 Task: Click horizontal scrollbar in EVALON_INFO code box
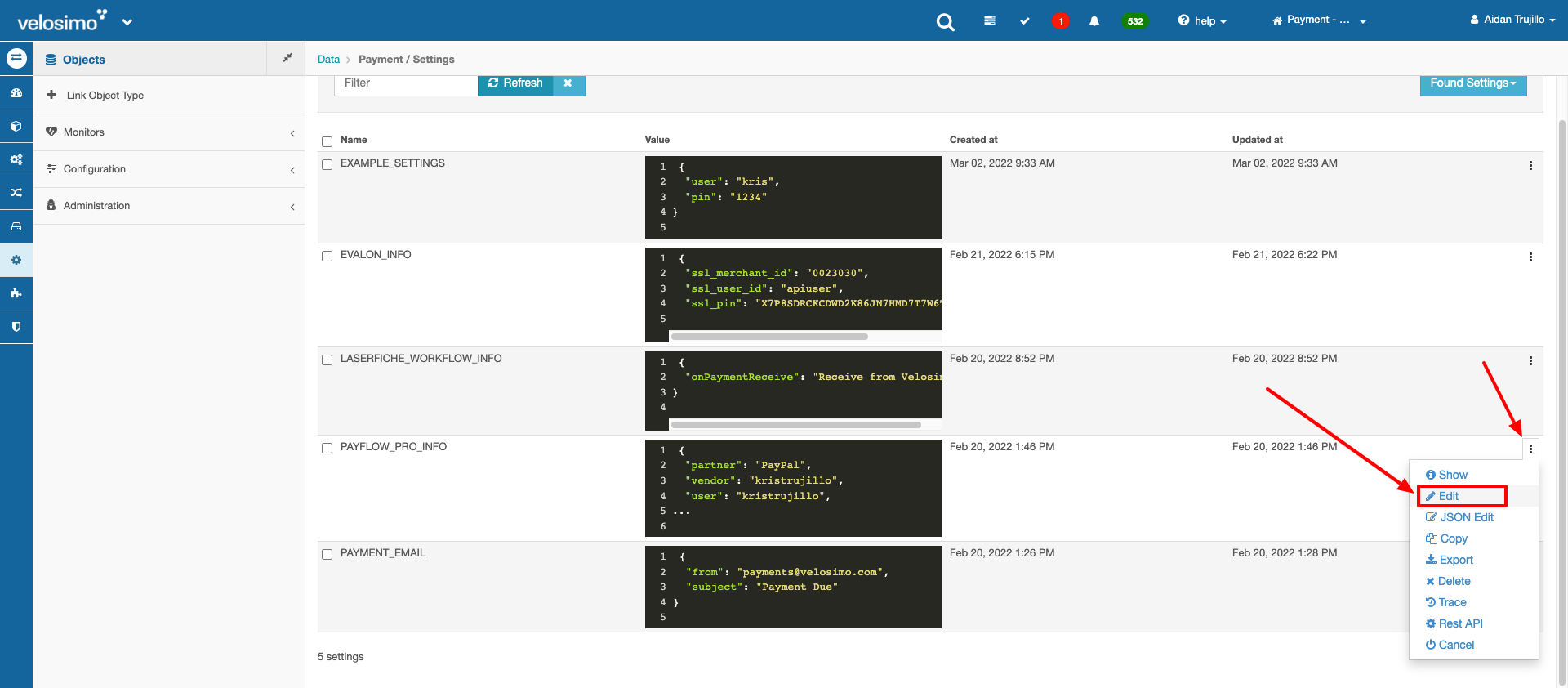pos(769,337)
